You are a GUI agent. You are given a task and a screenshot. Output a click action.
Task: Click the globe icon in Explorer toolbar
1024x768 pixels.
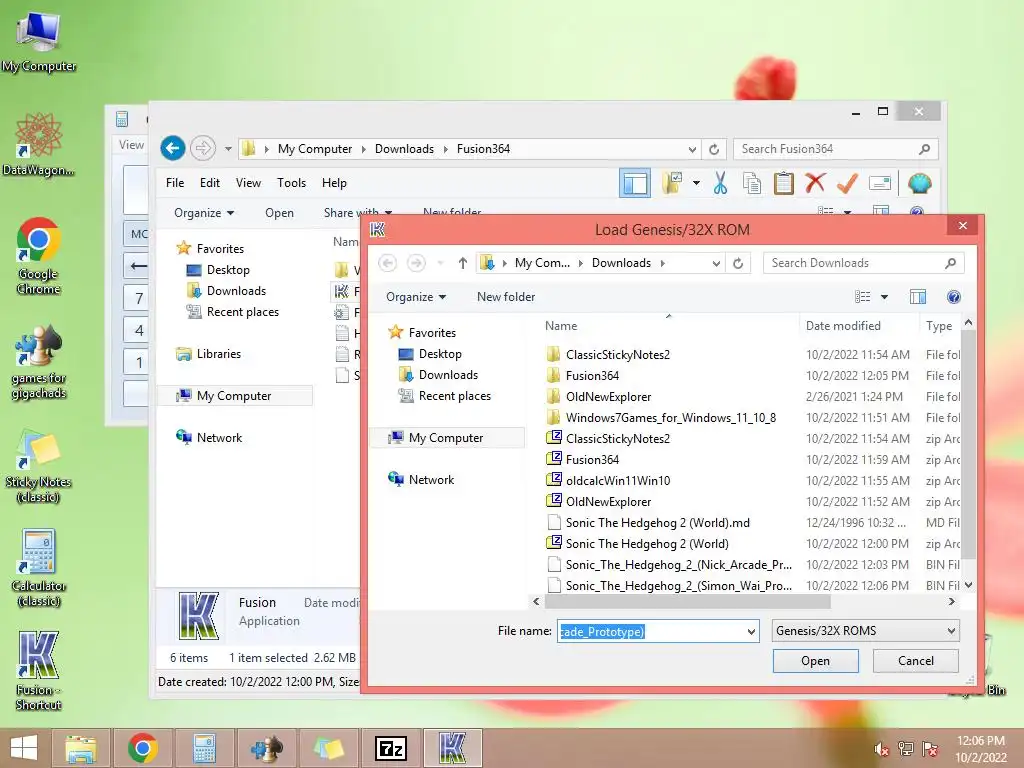[x=920, y=184]
